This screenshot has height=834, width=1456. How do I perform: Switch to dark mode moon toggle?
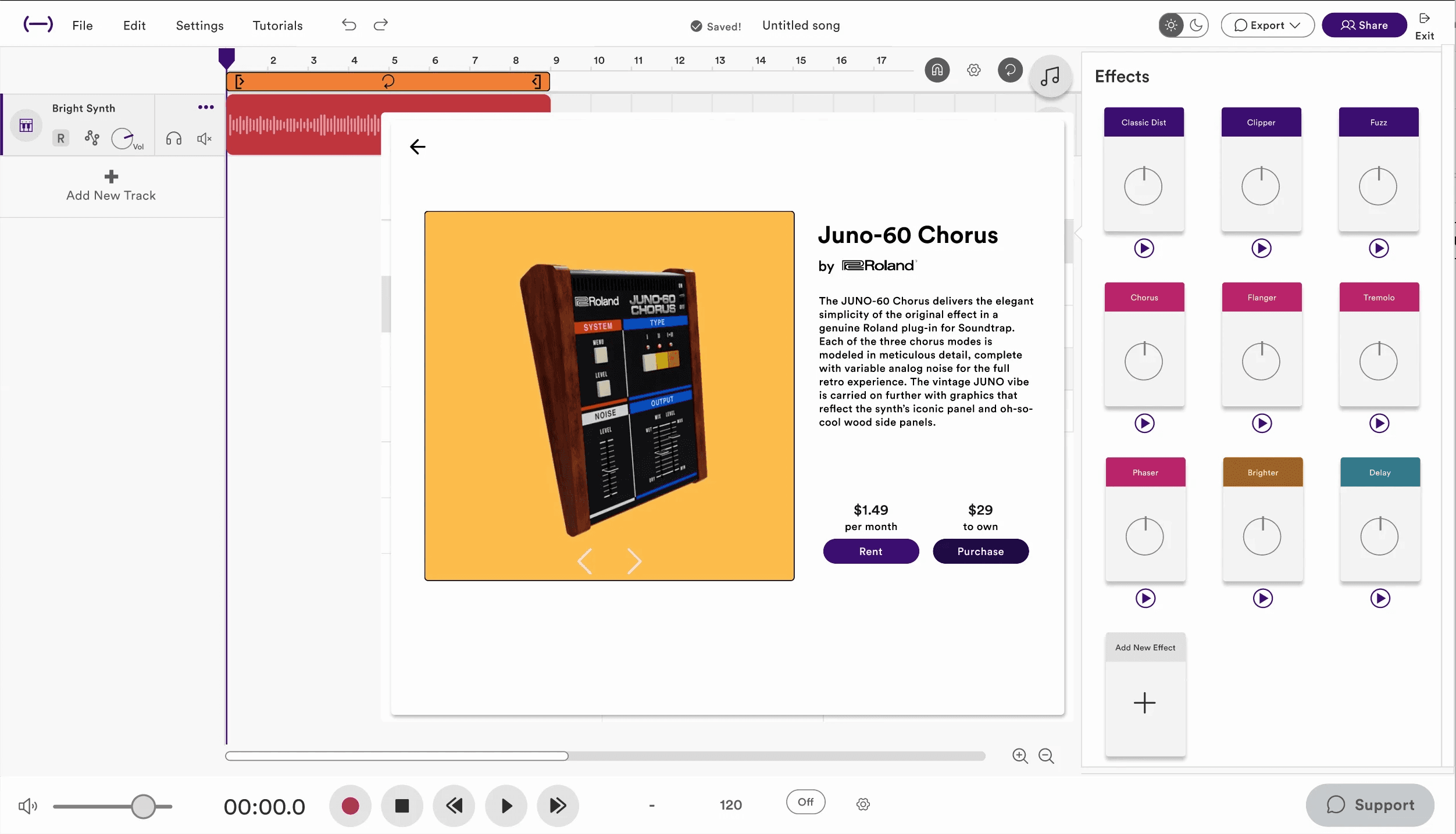coord(1196,25)
